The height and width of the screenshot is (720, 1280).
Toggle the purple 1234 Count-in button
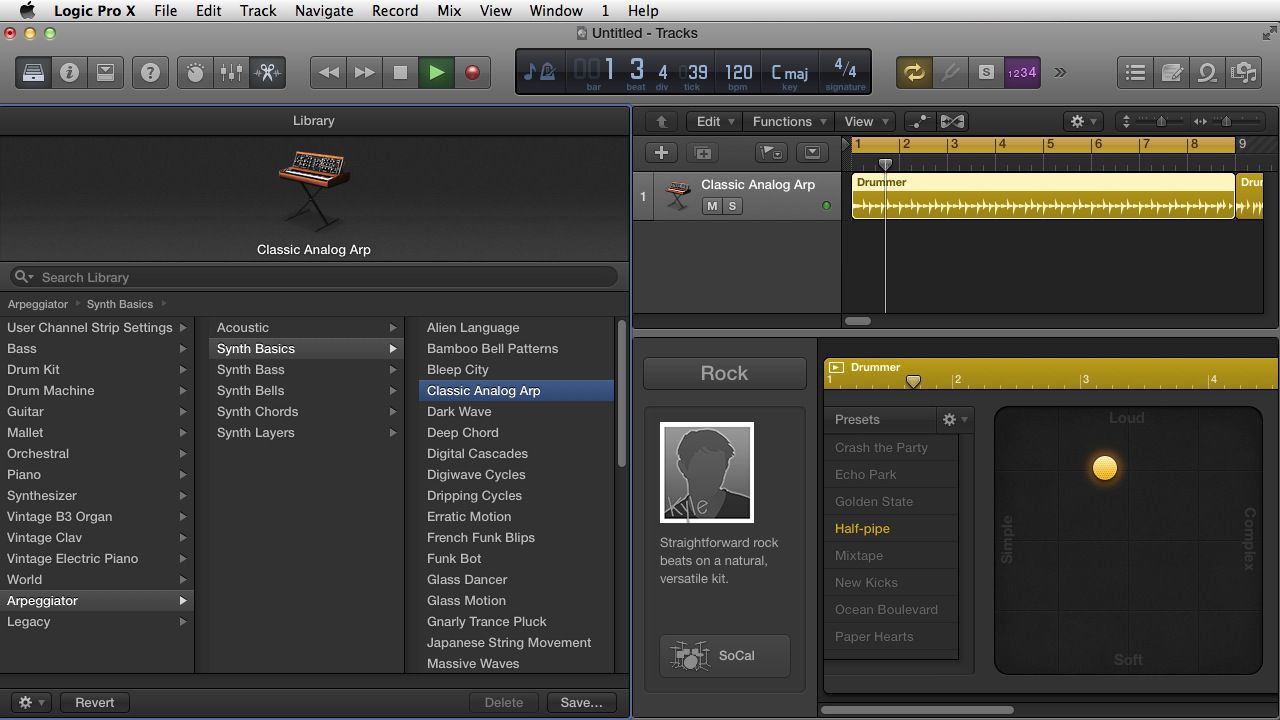1021,72
